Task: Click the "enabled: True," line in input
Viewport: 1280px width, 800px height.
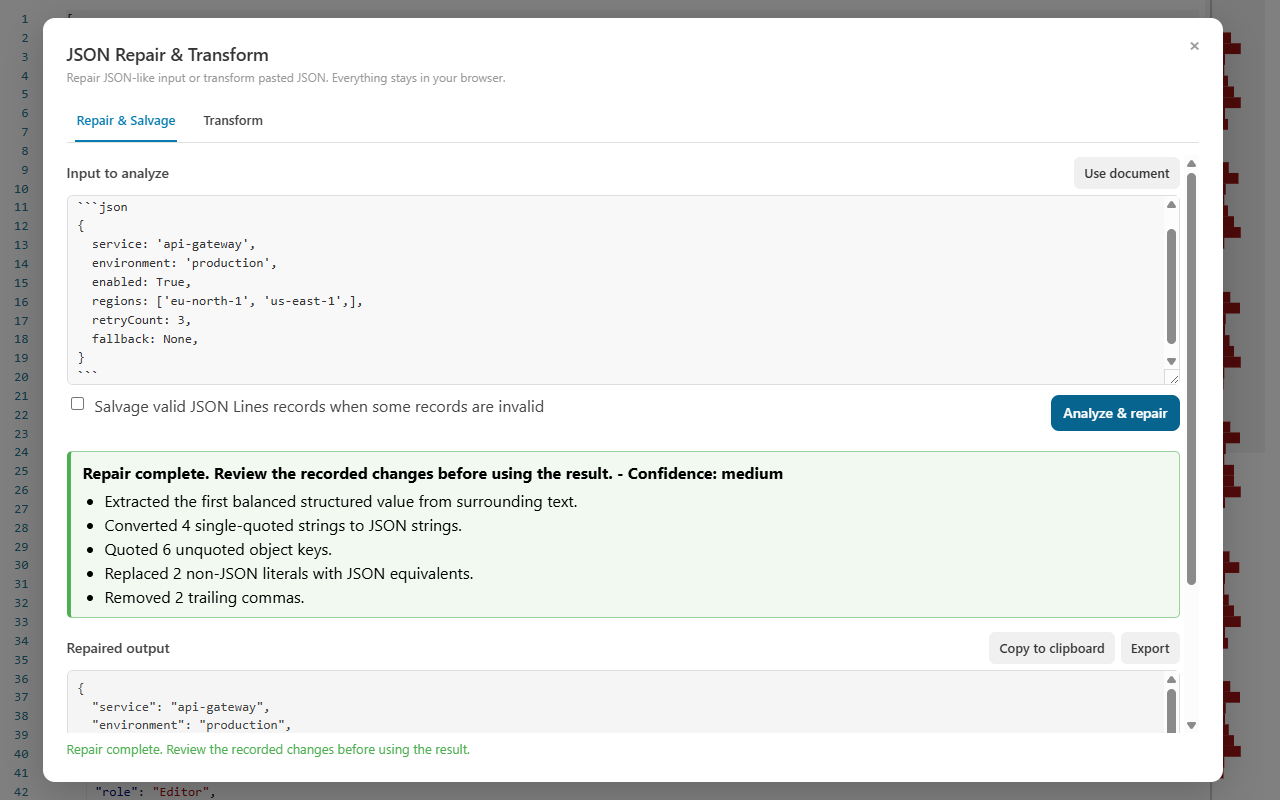Action: (141, 282)
